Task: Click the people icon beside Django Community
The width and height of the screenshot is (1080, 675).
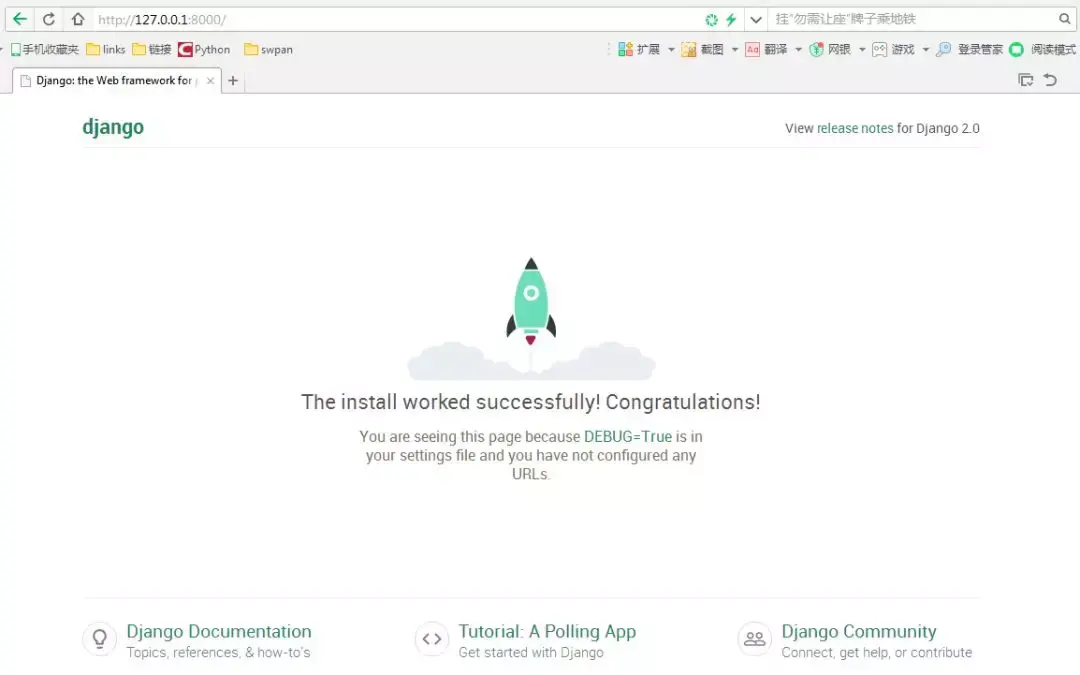Action: tap(755, 639)
